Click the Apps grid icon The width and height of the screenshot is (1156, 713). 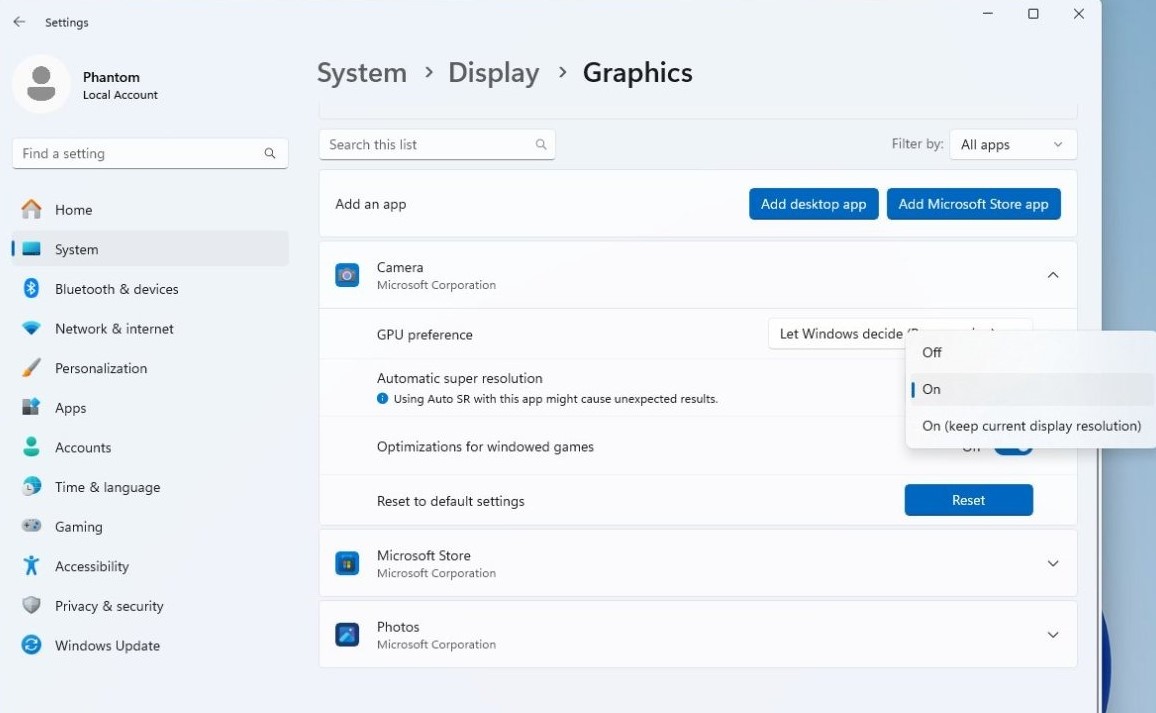click(x=31, y=407)
